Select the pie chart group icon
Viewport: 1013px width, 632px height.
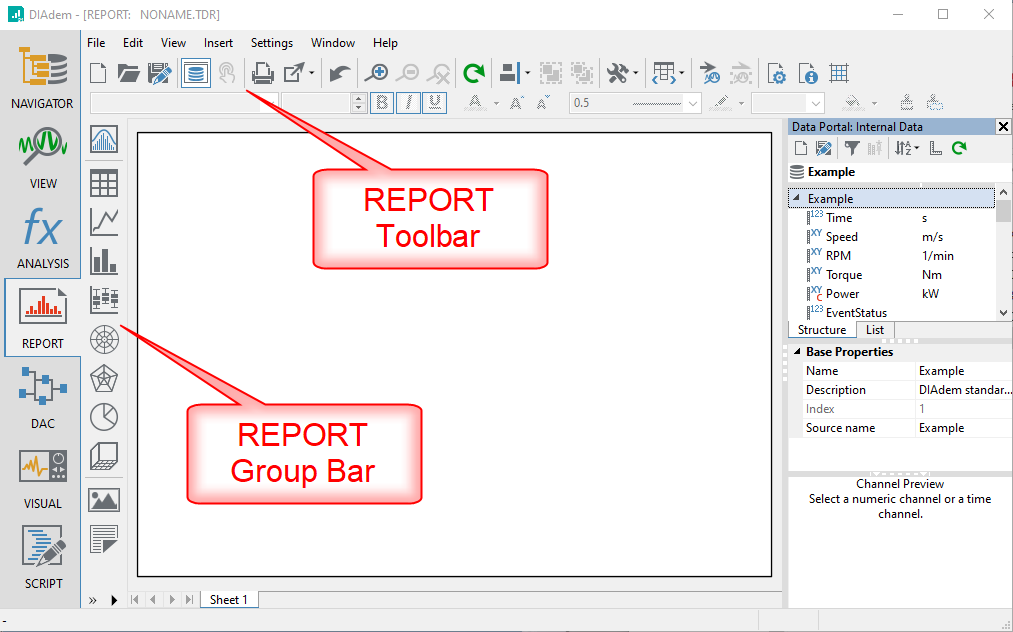coord(104,416)
